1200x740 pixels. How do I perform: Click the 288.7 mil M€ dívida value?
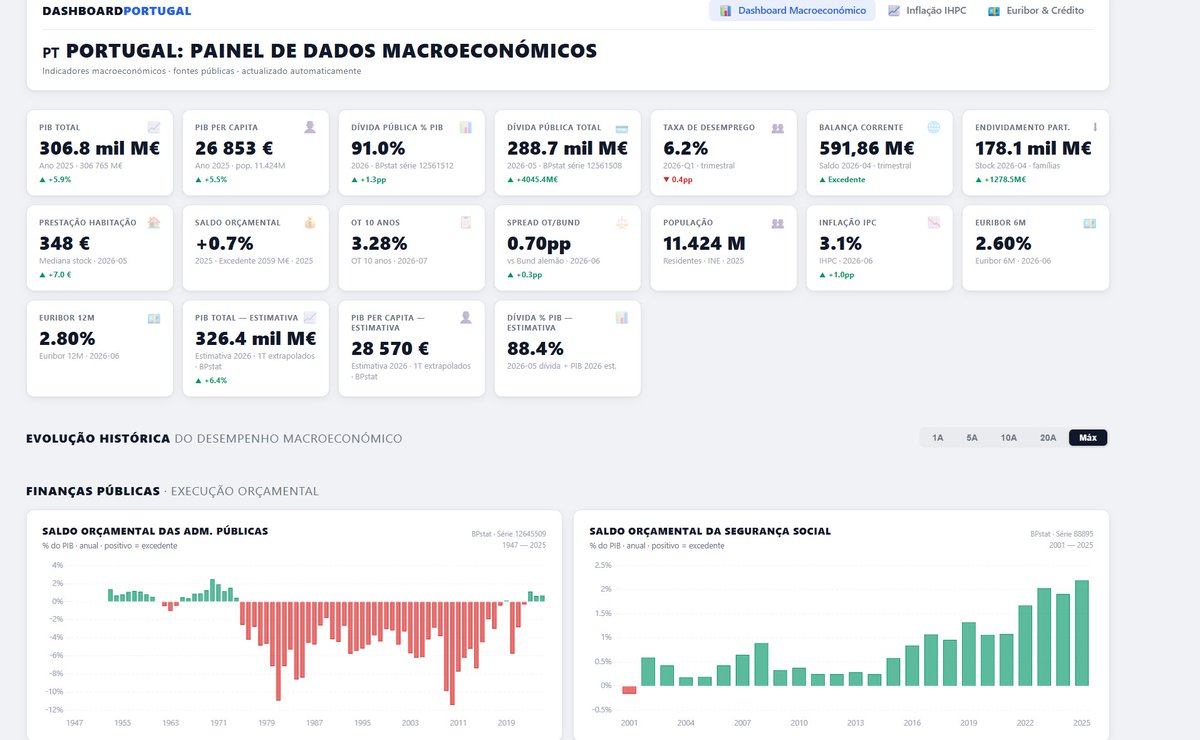click(x=567, y=148)
